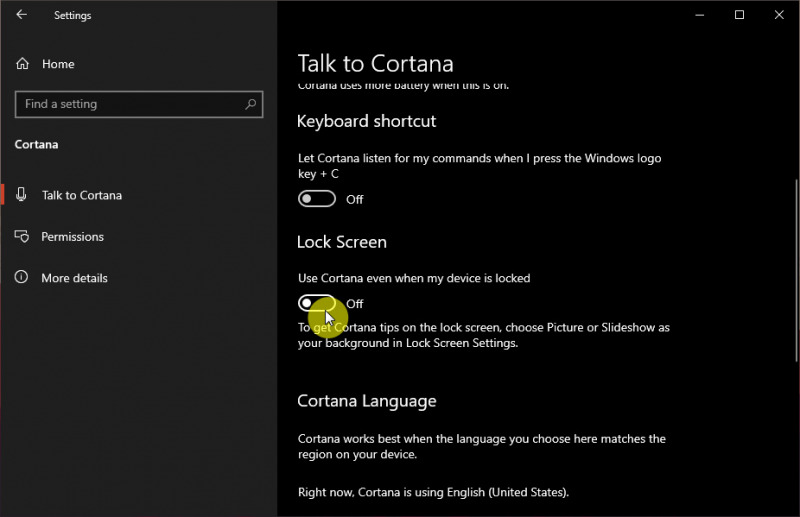
Task: Enable Cortana on lock screen switch
Action: pos(317,303)
